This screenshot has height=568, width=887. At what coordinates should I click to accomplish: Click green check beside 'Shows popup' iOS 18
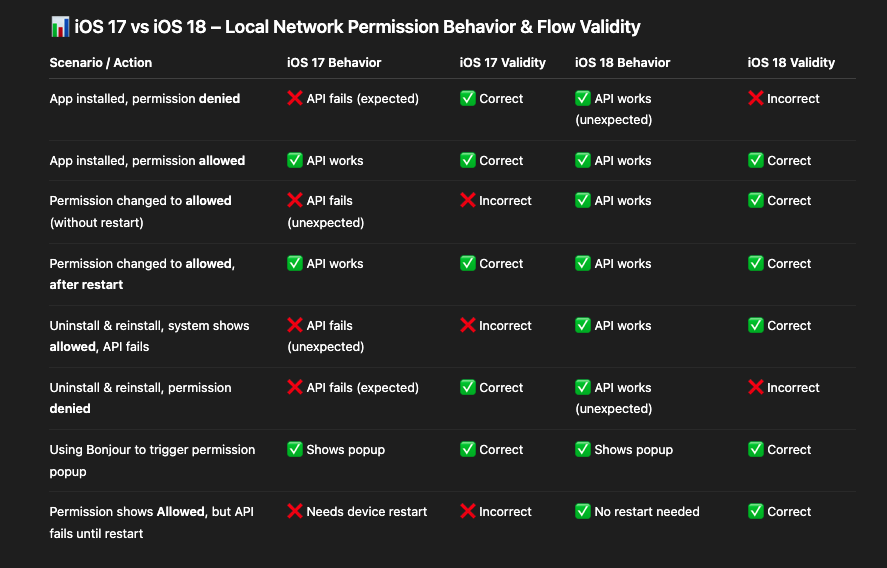click(583, 449)
